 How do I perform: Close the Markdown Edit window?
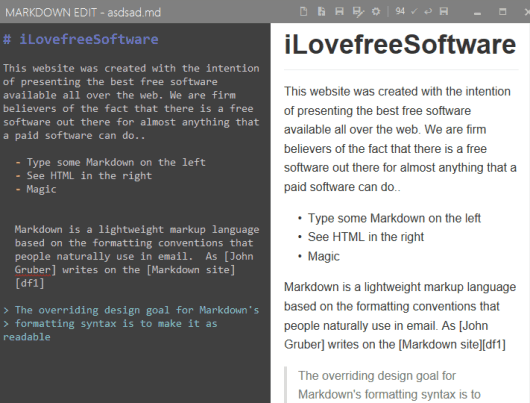[527, 12]
